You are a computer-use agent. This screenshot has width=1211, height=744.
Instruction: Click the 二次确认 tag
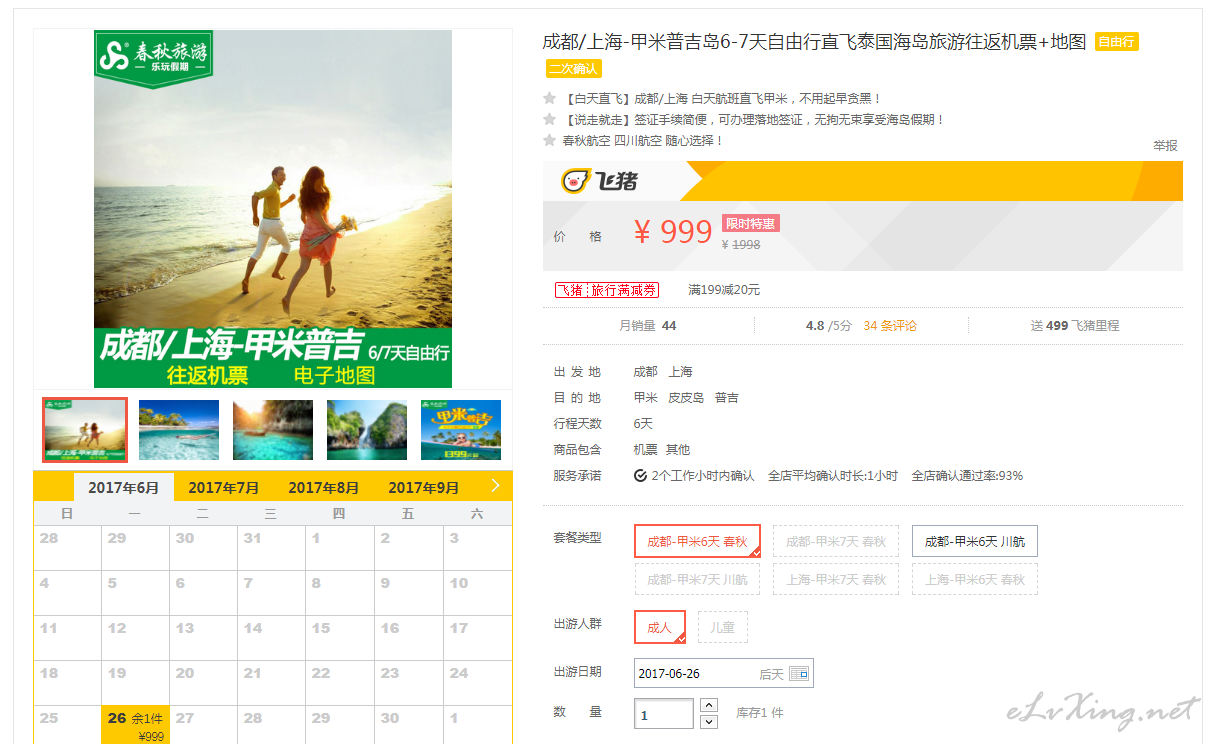pos(574,68)
